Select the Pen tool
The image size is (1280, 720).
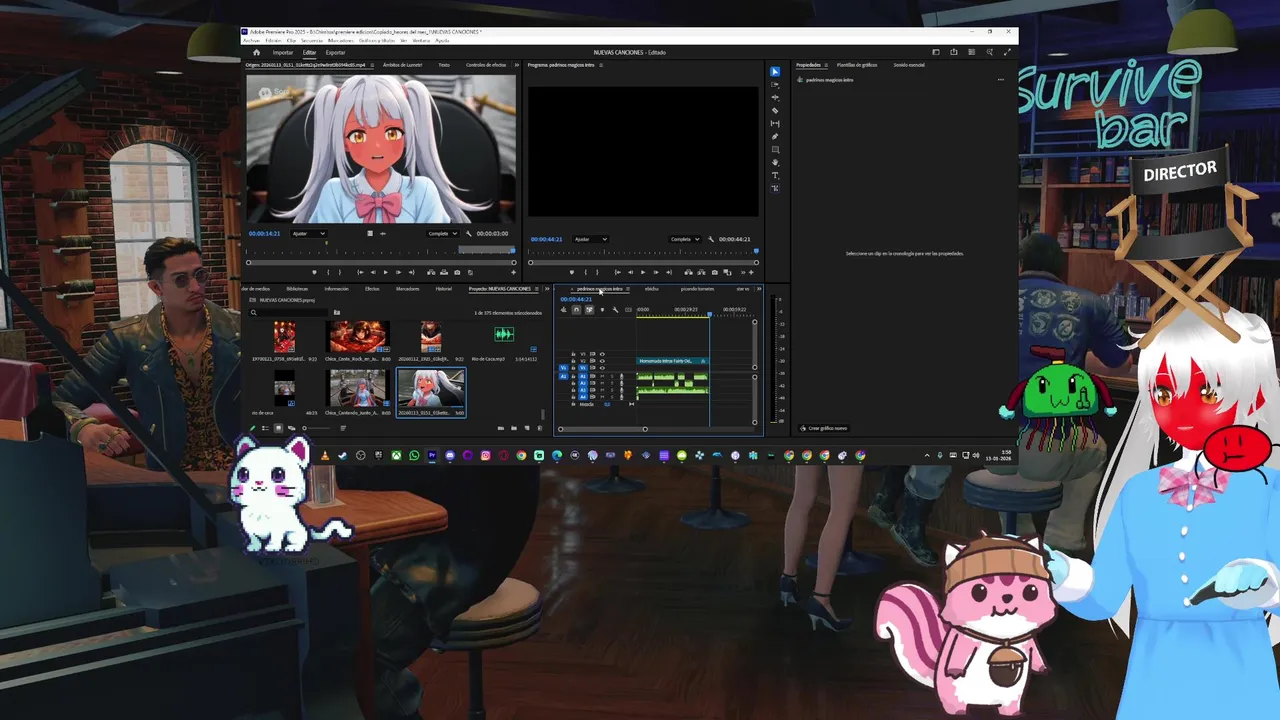coord(775,136)
